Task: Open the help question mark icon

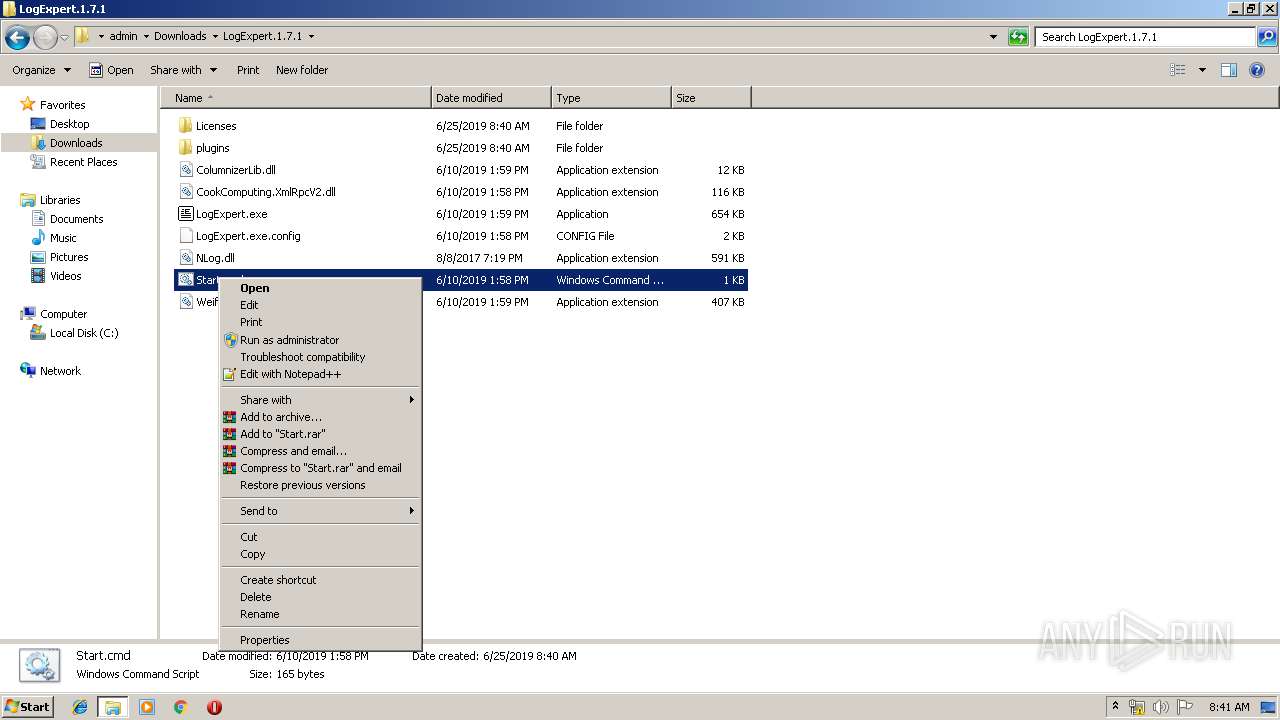Action: click(1257, 70)
